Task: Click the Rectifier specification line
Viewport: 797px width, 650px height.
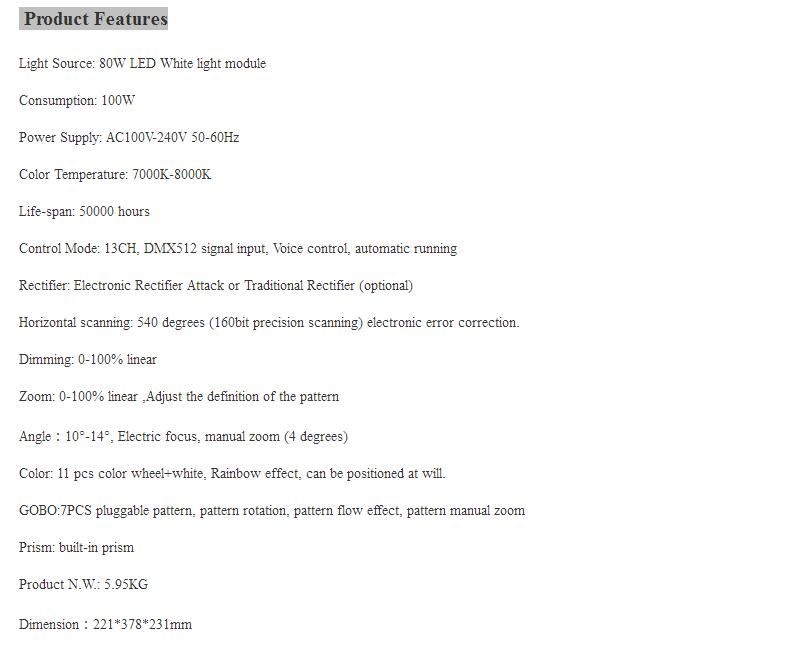Action: (x=216, y=286)
